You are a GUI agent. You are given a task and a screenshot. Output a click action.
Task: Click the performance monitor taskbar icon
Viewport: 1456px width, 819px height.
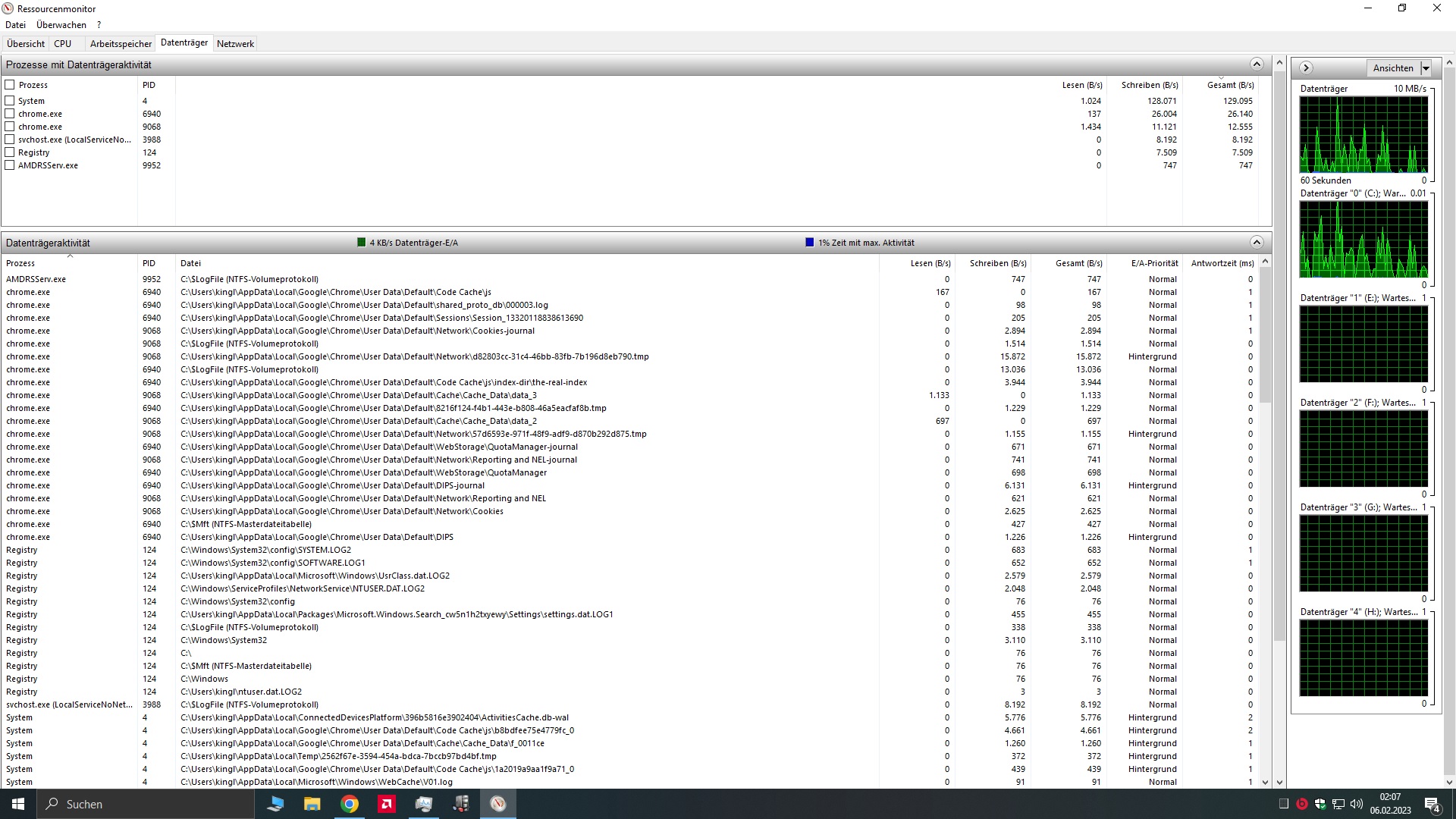point(424,804)
